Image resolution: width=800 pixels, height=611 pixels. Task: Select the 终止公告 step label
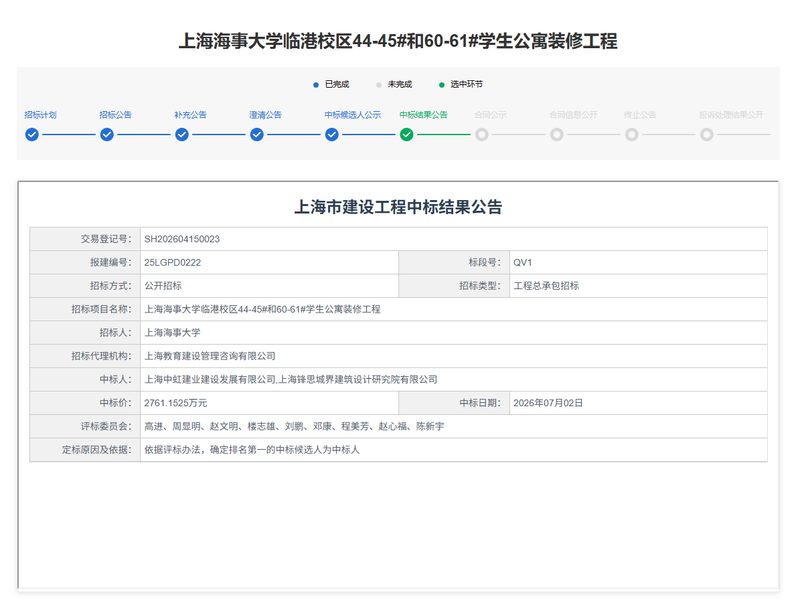[x=640, y=115]
